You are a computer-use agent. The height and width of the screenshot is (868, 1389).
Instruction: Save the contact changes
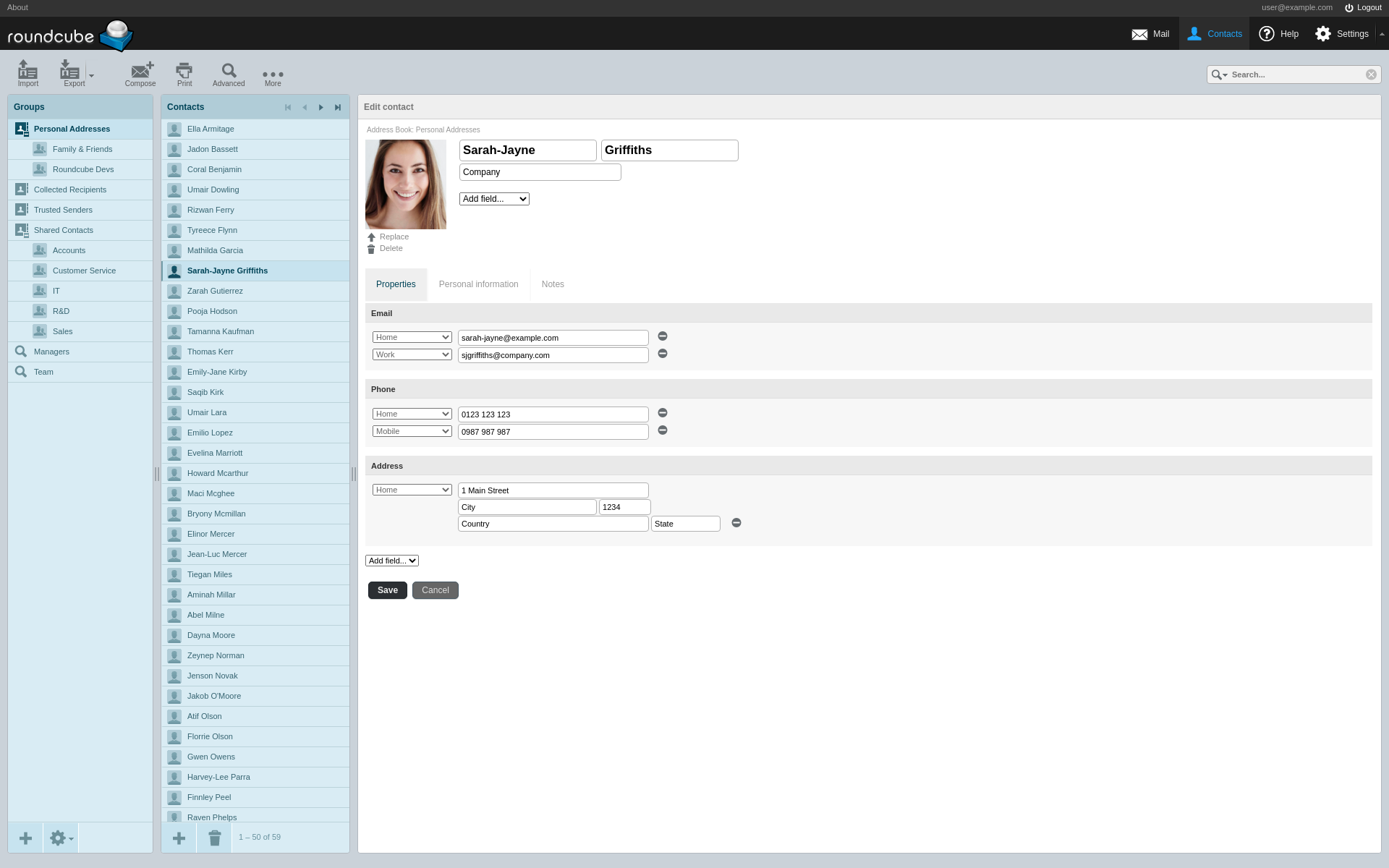pyautogui.click(x=388, y=590)
